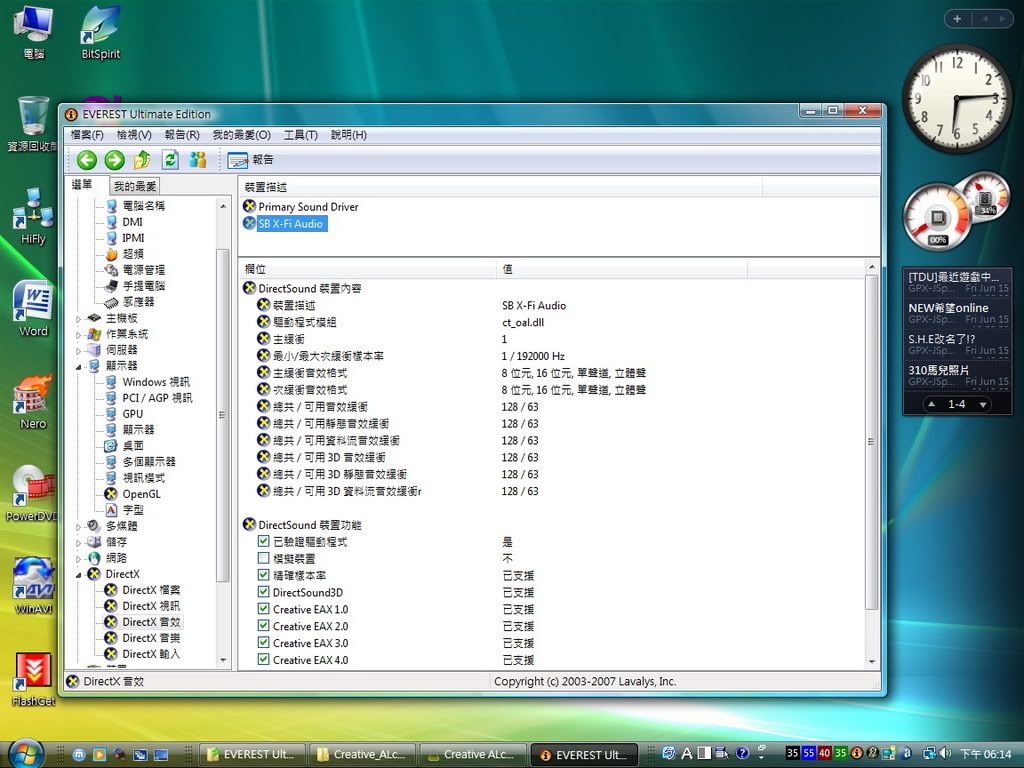The image size is (1024, 768).
Task: Switch to the 我的最愛 tab
Action: click(x=135, y=186)
